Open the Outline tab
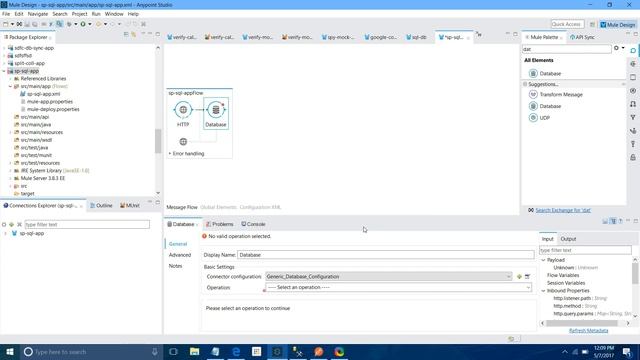Image resolution: width=640 pixels, height=360 pixels. click(x=101, y=206)
